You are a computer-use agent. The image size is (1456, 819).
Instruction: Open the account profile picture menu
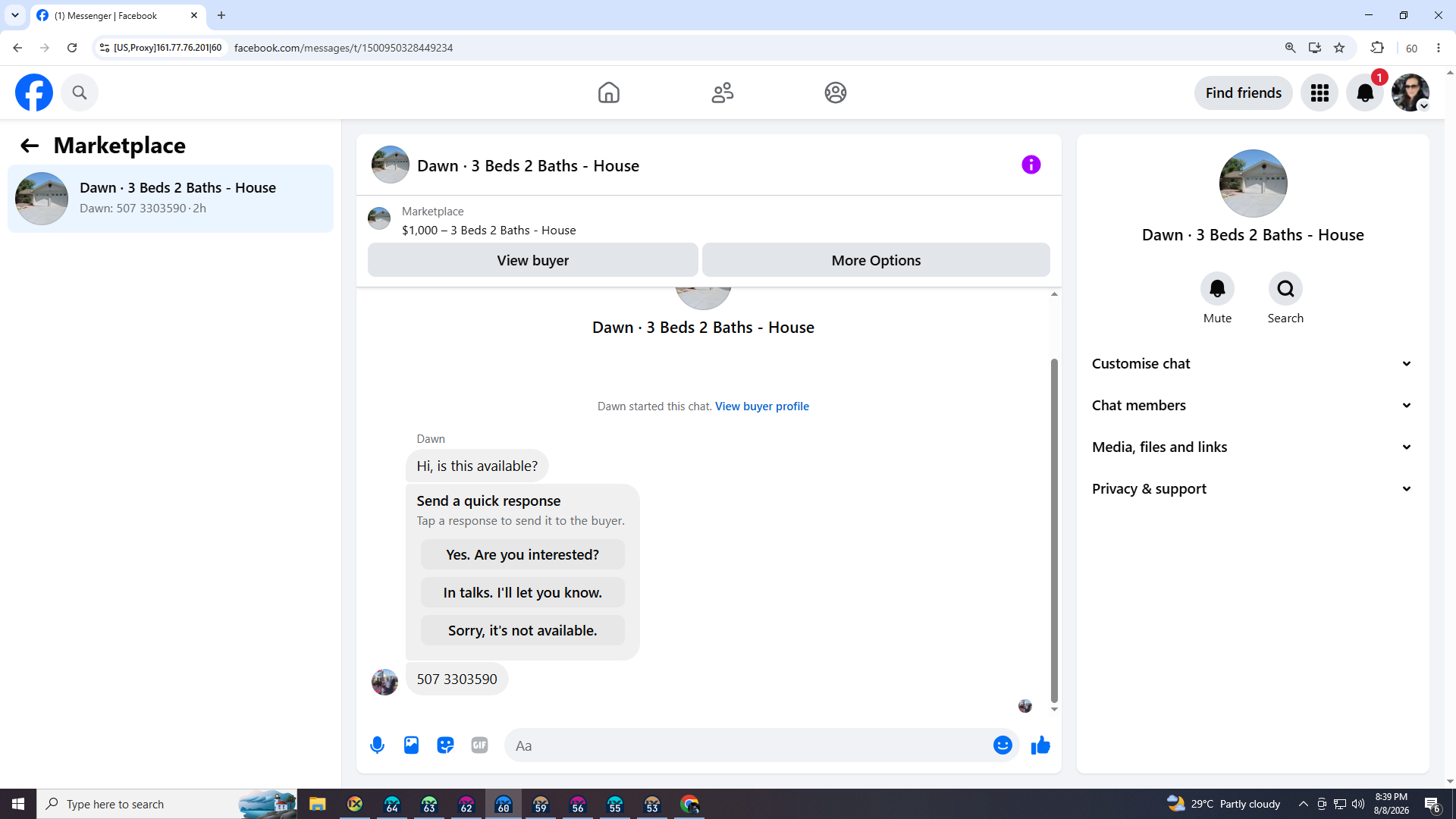pyautogui.click(x=1410, y=93)
